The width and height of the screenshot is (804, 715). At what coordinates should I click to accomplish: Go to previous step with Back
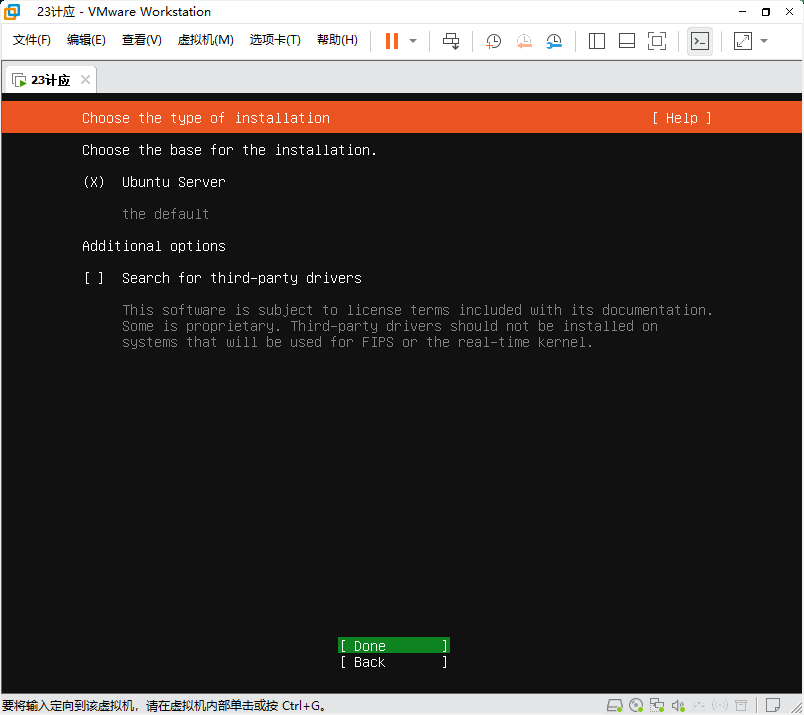pos(394,662)
